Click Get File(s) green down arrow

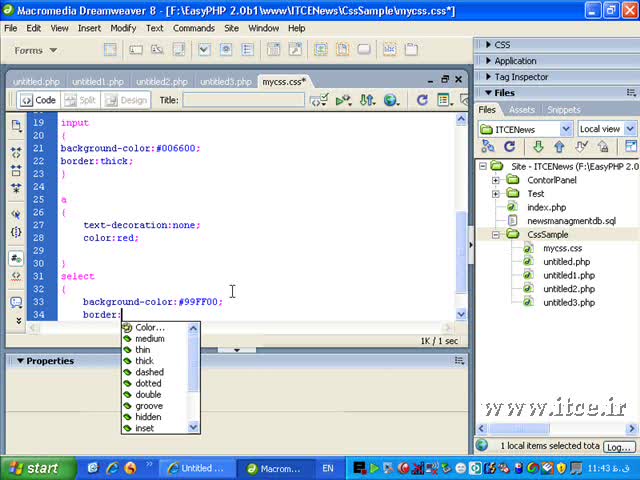538,146
